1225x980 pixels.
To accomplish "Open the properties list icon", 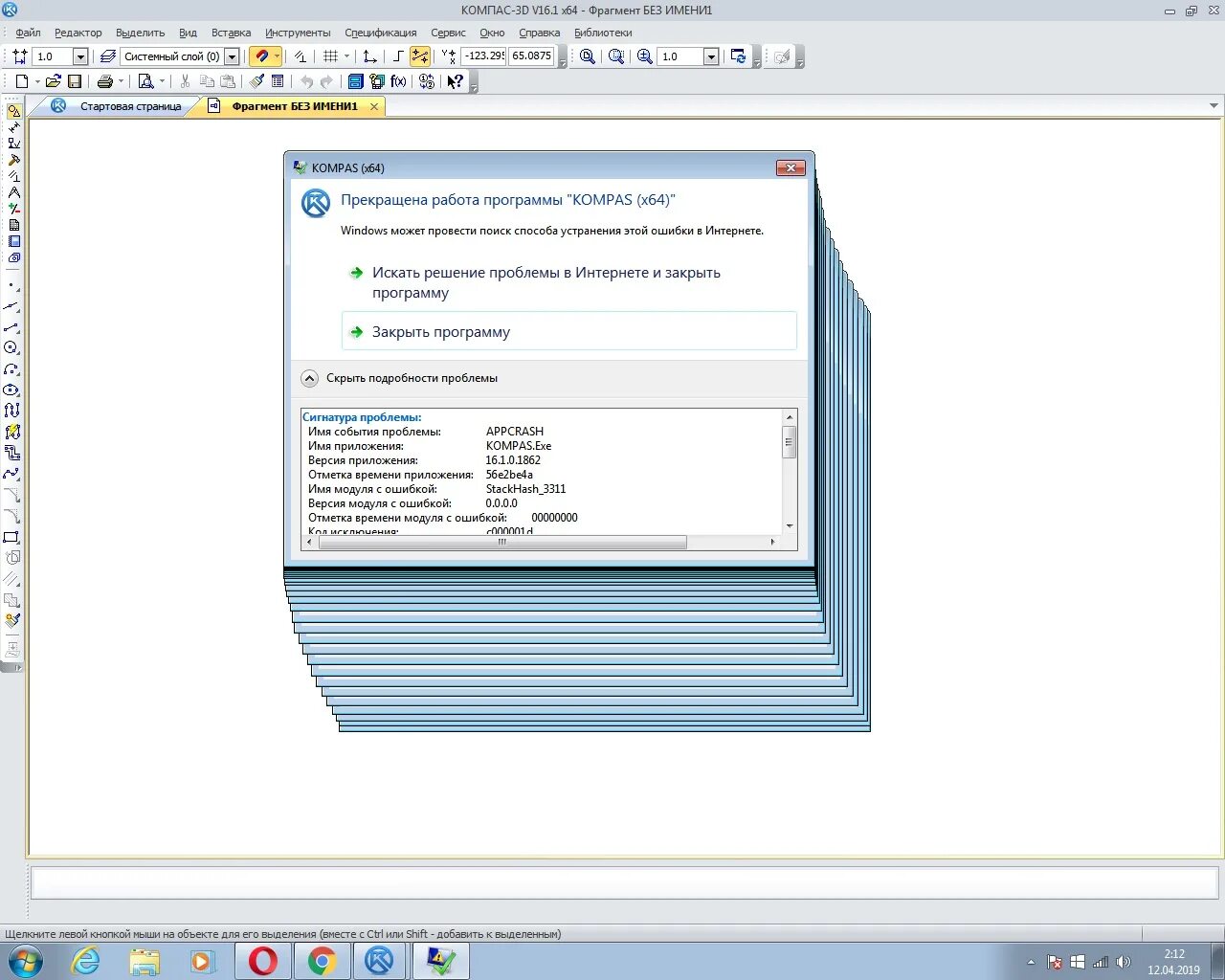I will click(x=278, y=81).
